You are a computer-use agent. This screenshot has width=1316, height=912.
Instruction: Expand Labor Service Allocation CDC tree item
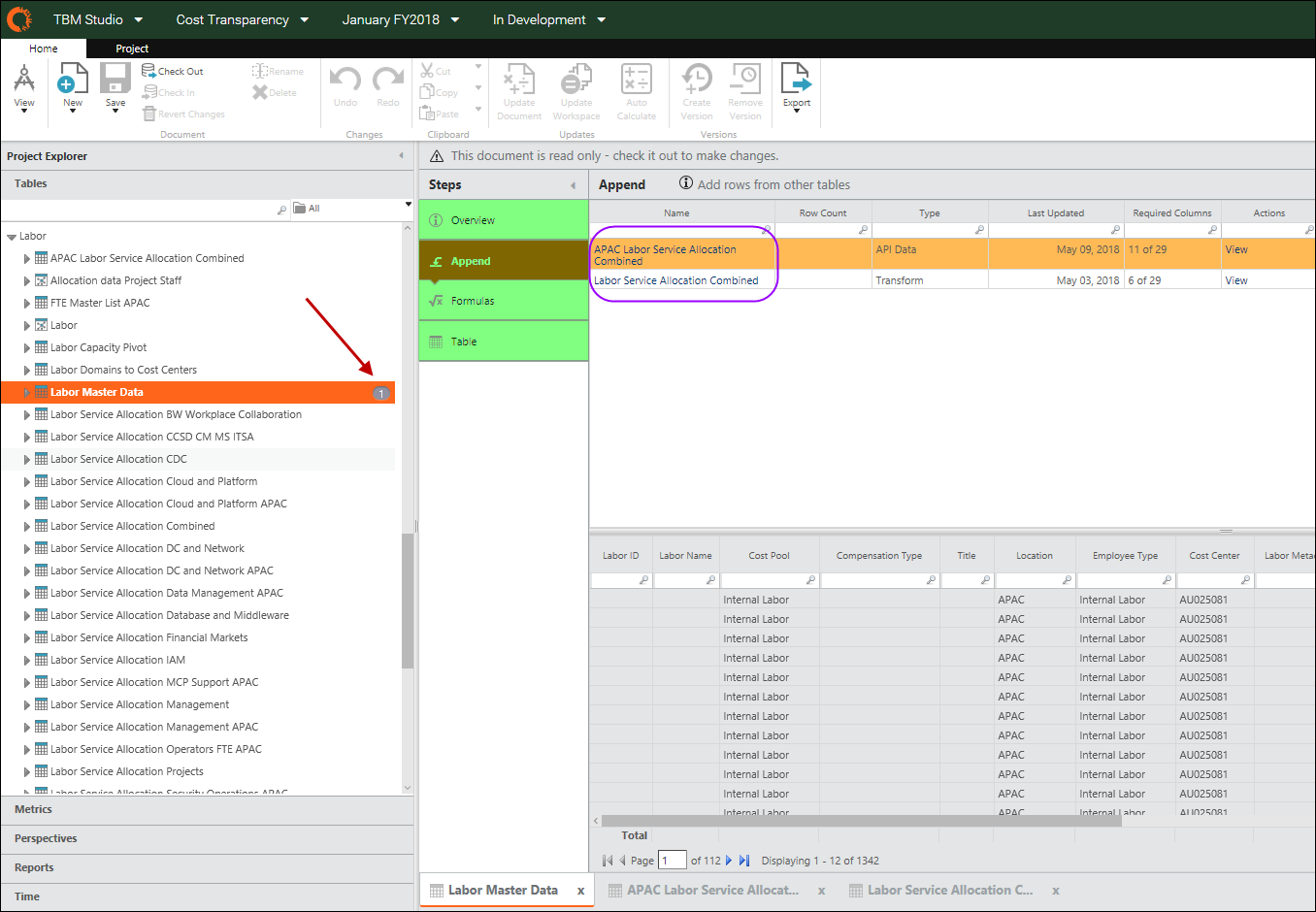[x=27, y=459]
